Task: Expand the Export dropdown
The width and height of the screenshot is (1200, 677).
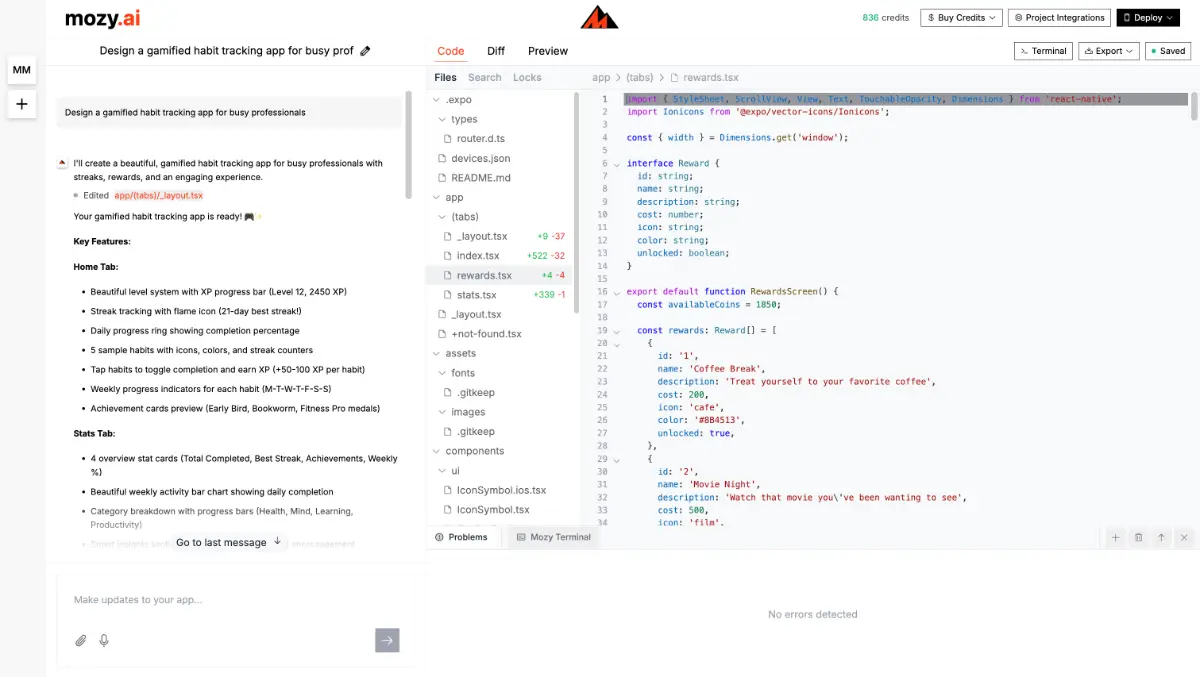Action: (1109, 51)
